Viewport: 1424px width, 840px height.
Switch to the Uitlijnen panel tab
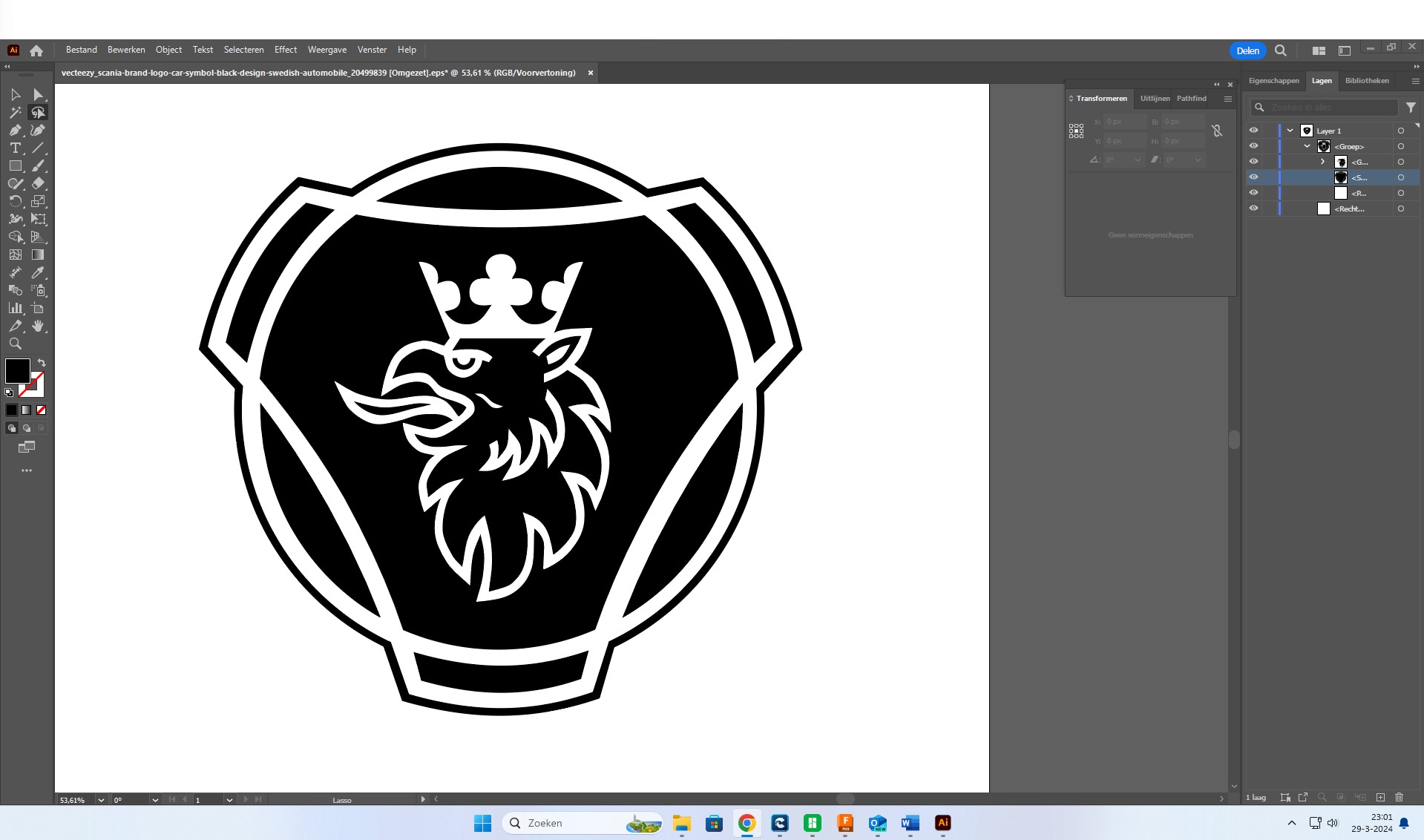tap(1155, 99)
